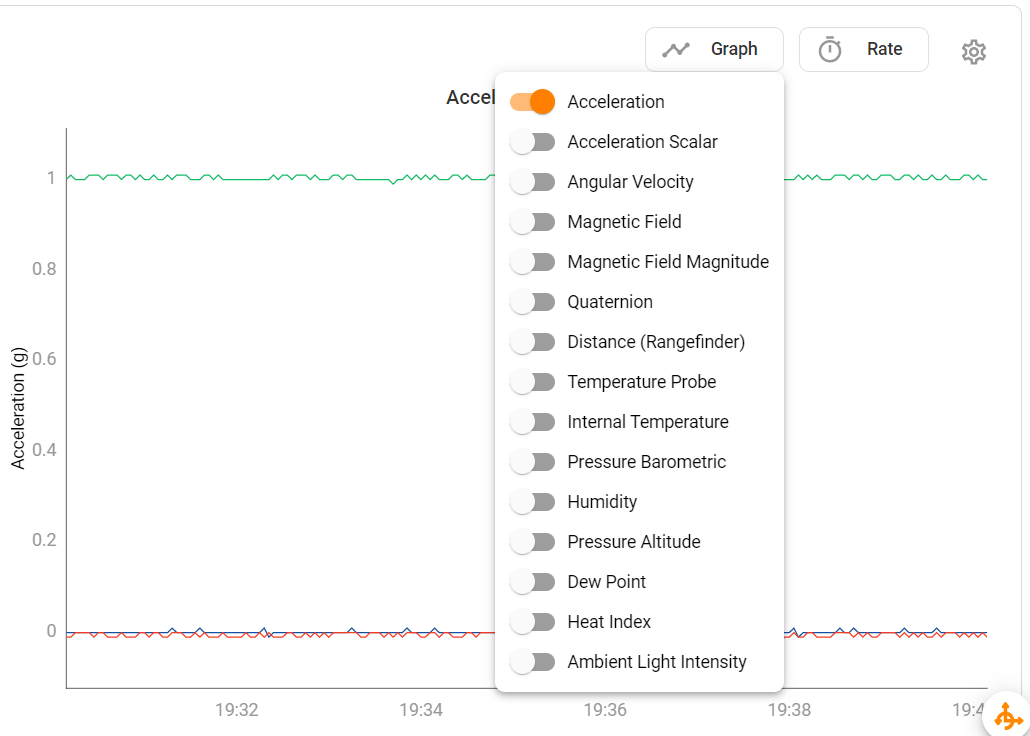The height and width of the screenshot is (736, 1030).
Task: Enable Pressure Barometric readings
Action: pos(533,461)
